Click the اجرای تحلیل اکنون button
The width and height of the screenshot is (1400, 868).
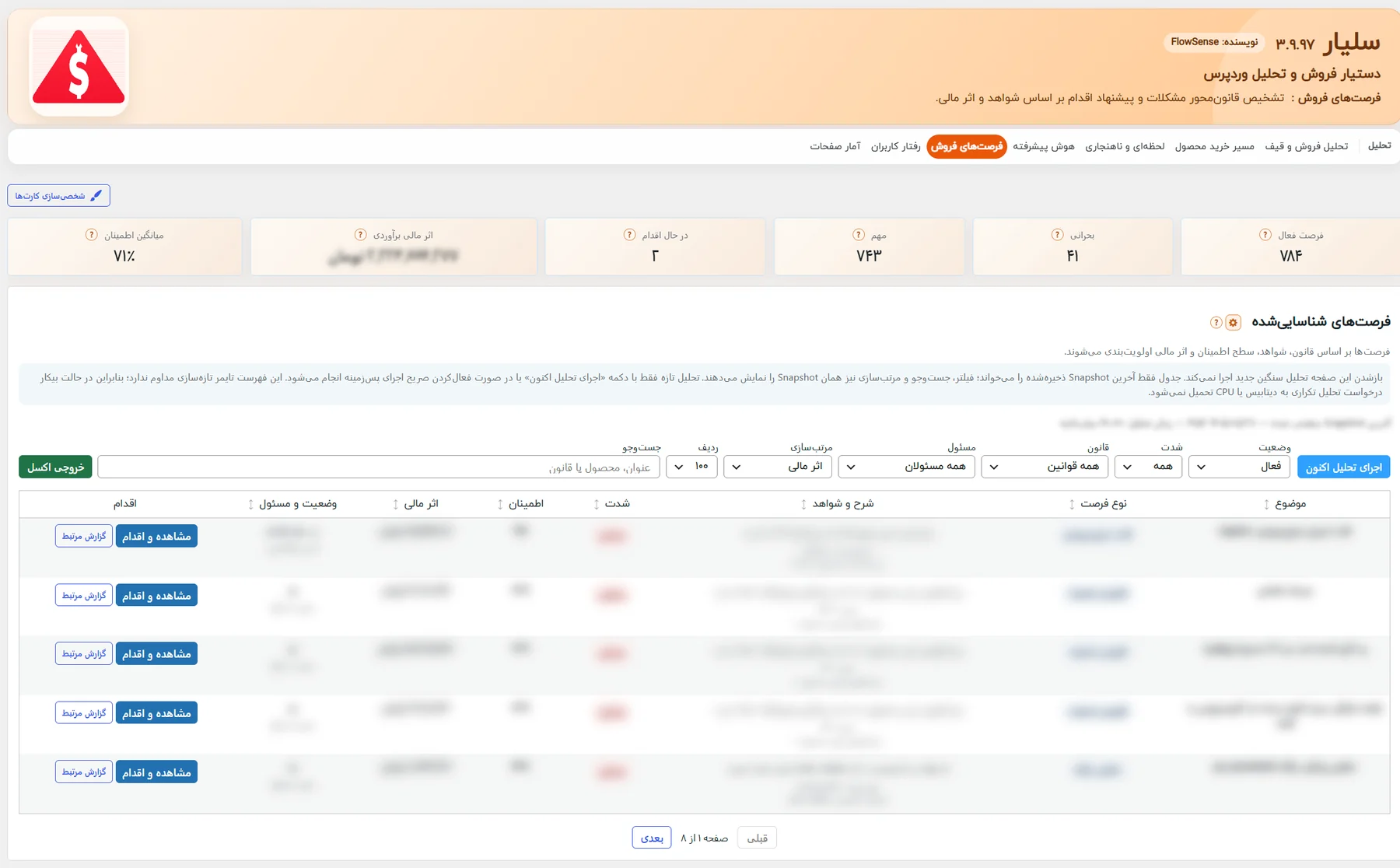pyautogui.click(x=1343, y=467)
